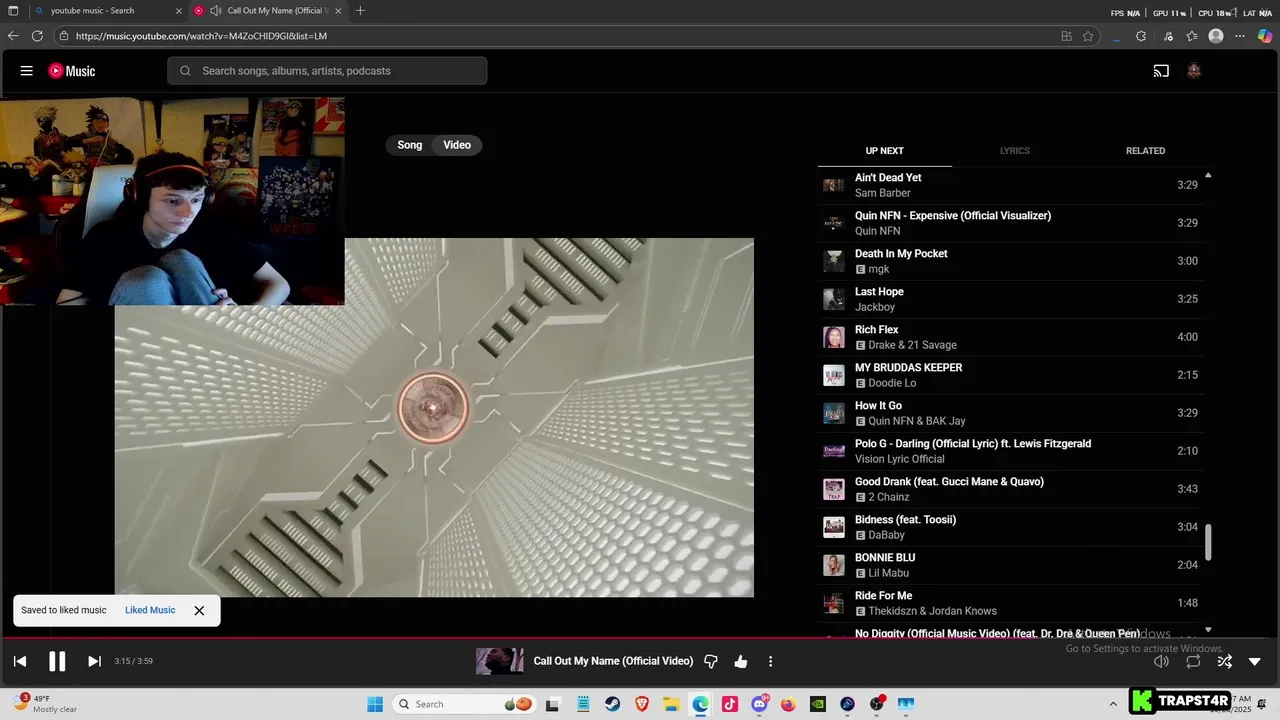
Task: Click the Good Drank album thumbnail
Action: 833,489
